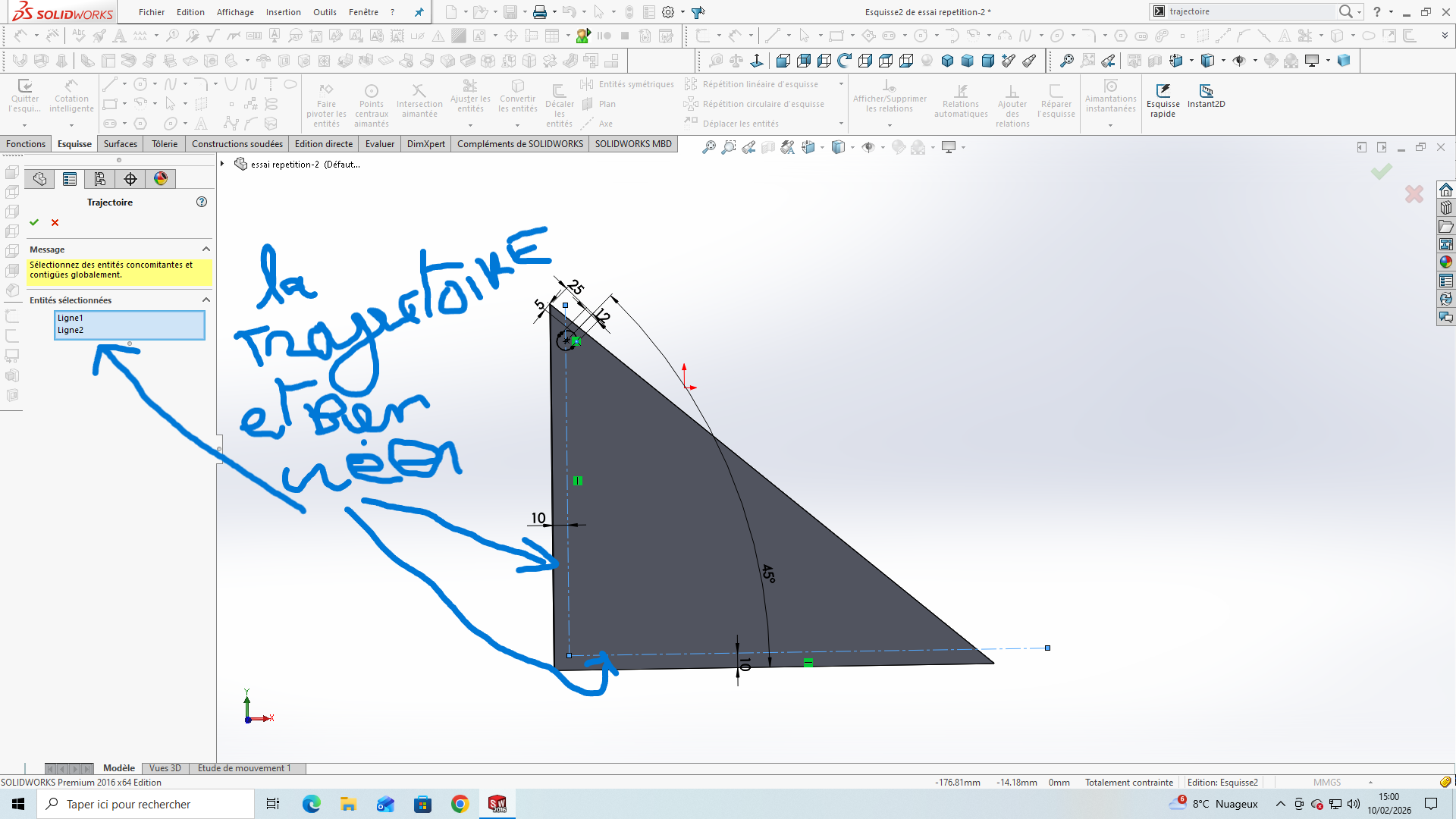Discard sketch via confirmation corner red X
This screenshot has width=1456, height=819.
click(x=1414, y=194)
